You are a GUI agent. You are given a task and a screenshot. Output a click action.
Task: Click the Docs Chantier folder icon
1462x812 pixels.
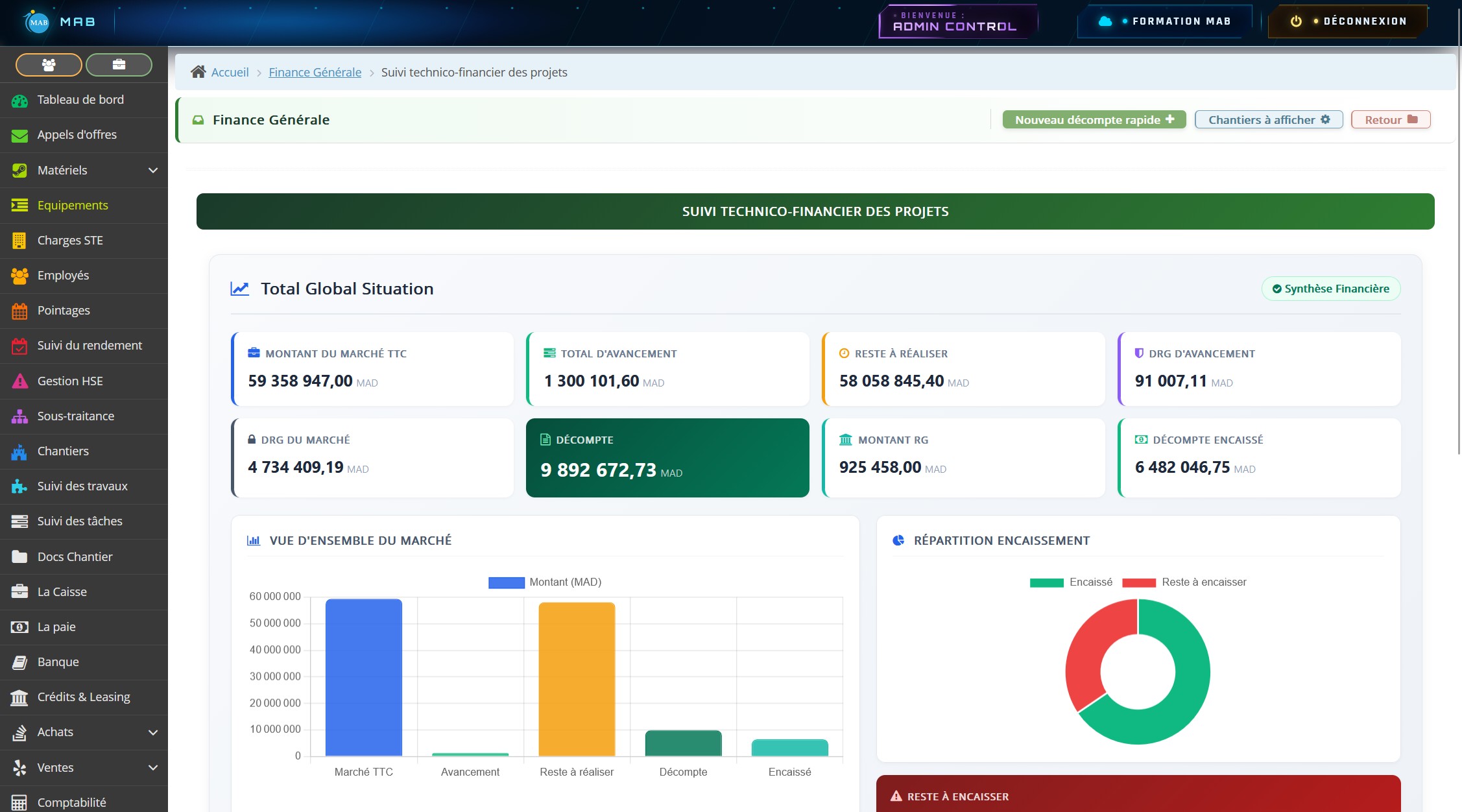click(x=19, y=557)
